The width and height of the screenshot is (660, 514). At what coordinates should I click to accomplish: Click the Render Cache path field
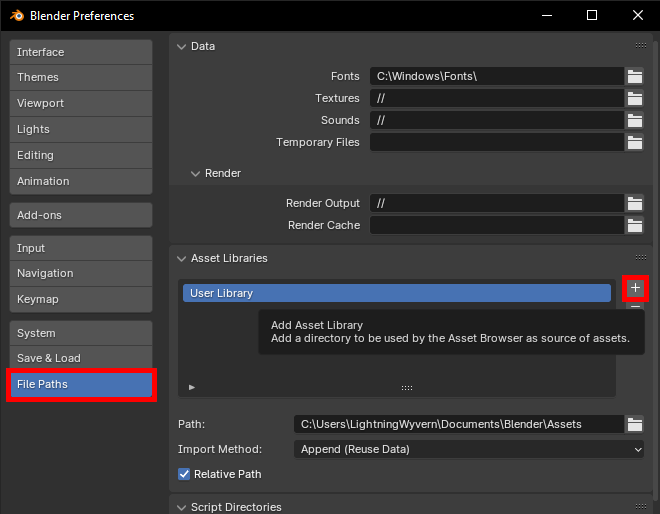pyautogui.click(x=497, y=225)
